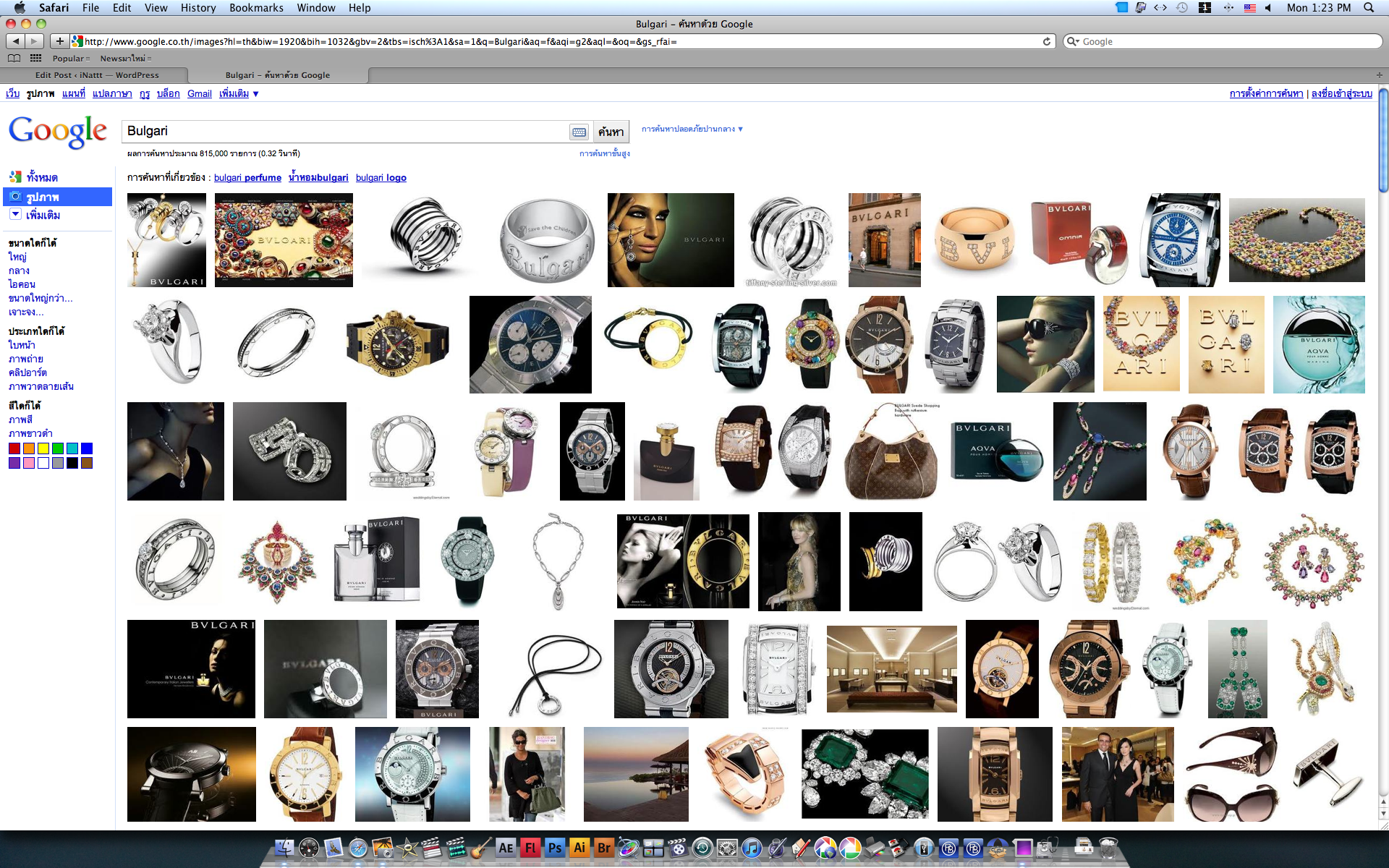
Task: Open Time Machine from the Dock
Action: tap(702, 848)
